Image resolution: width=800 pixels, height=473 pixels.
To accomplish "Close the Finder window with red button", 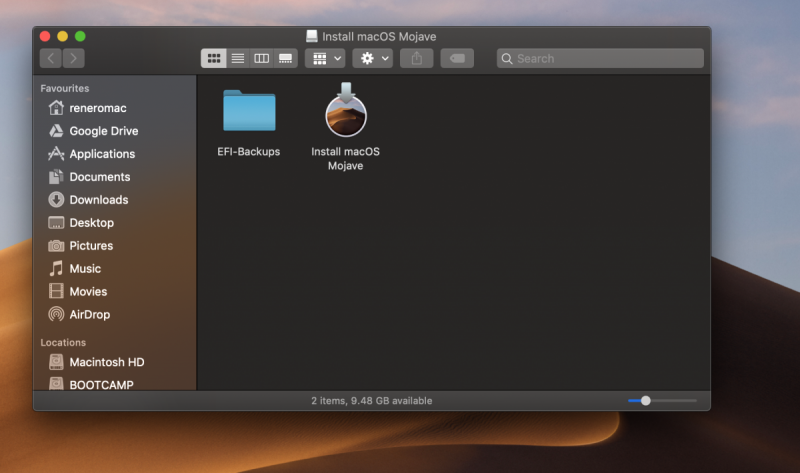I will [x=45, y=36].
